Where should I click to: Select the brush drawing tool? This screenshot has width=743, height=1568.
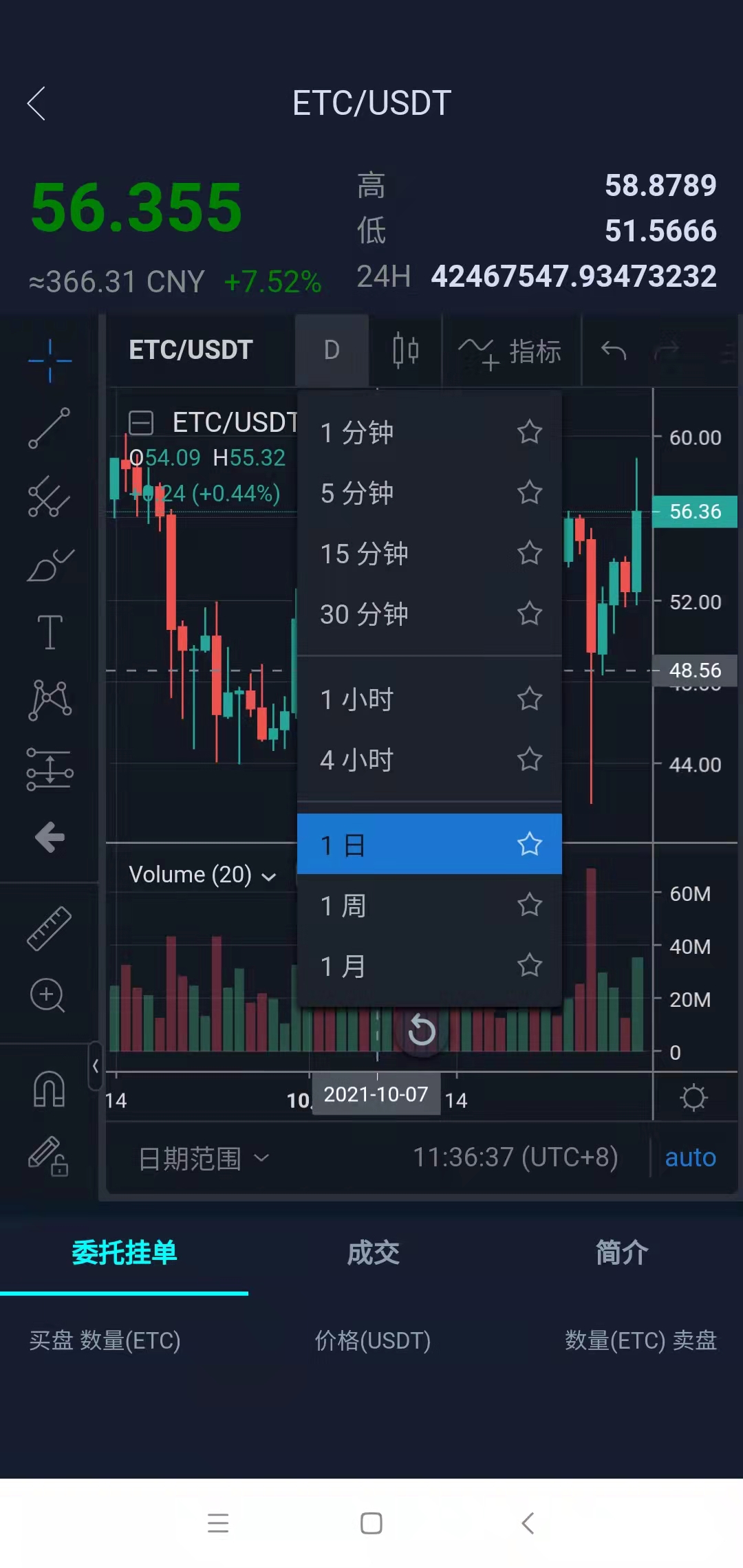(50, 565)
